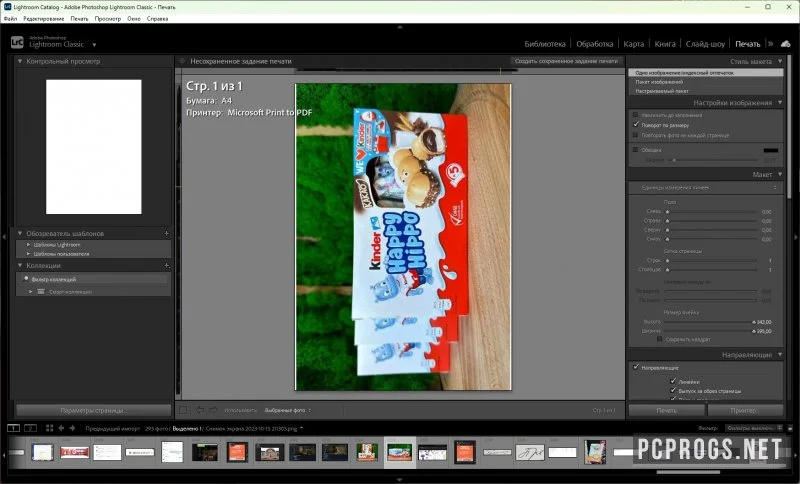Add a new template with plus icon
The height and width of the screenshot is (484, 800).
(x=166, y=233)
